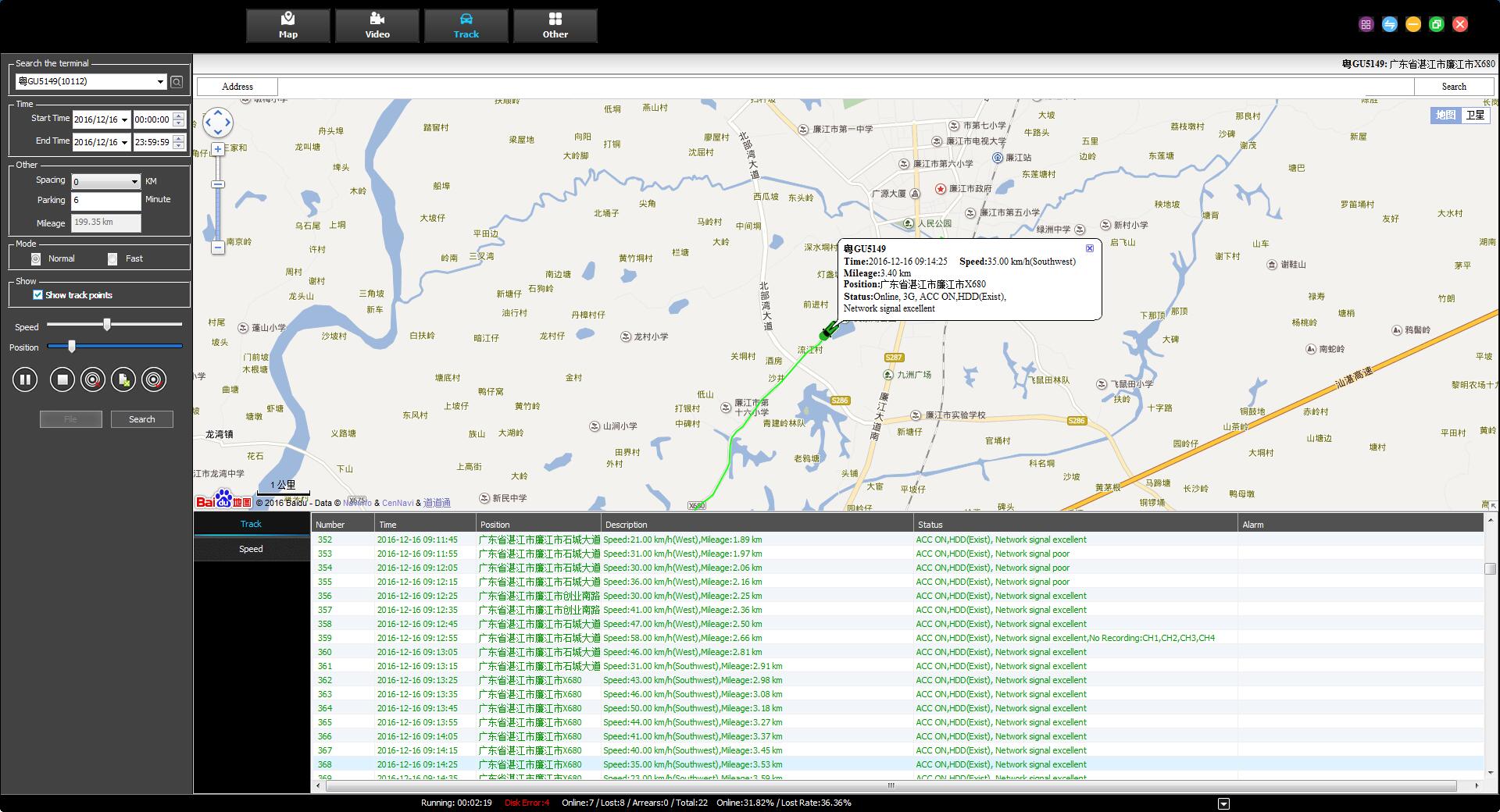
Task: Expand the terminal search dropdown
Action: [x=160, y=82]
